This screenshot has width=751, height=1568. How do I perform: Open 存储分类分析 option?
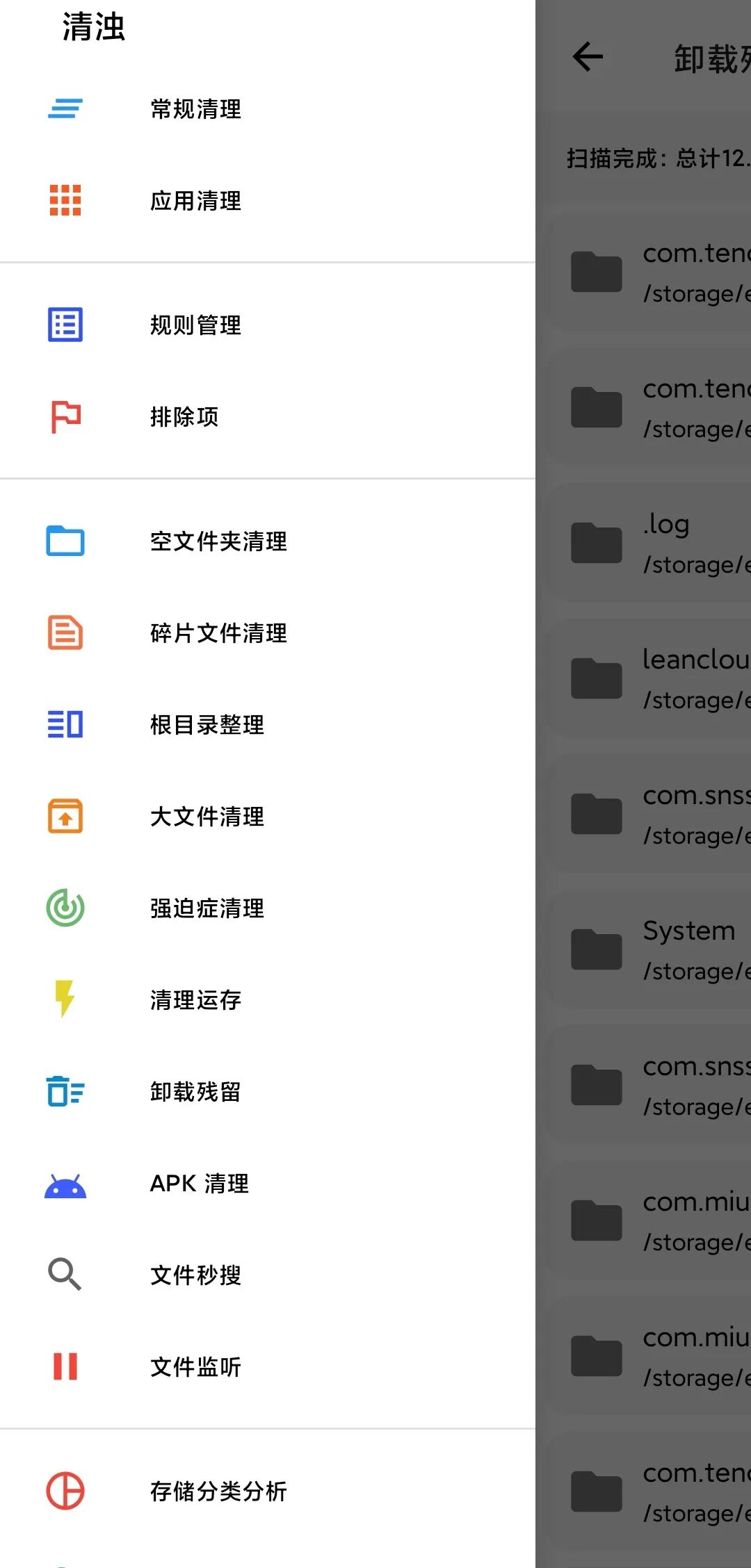(x=268, y=1490)
